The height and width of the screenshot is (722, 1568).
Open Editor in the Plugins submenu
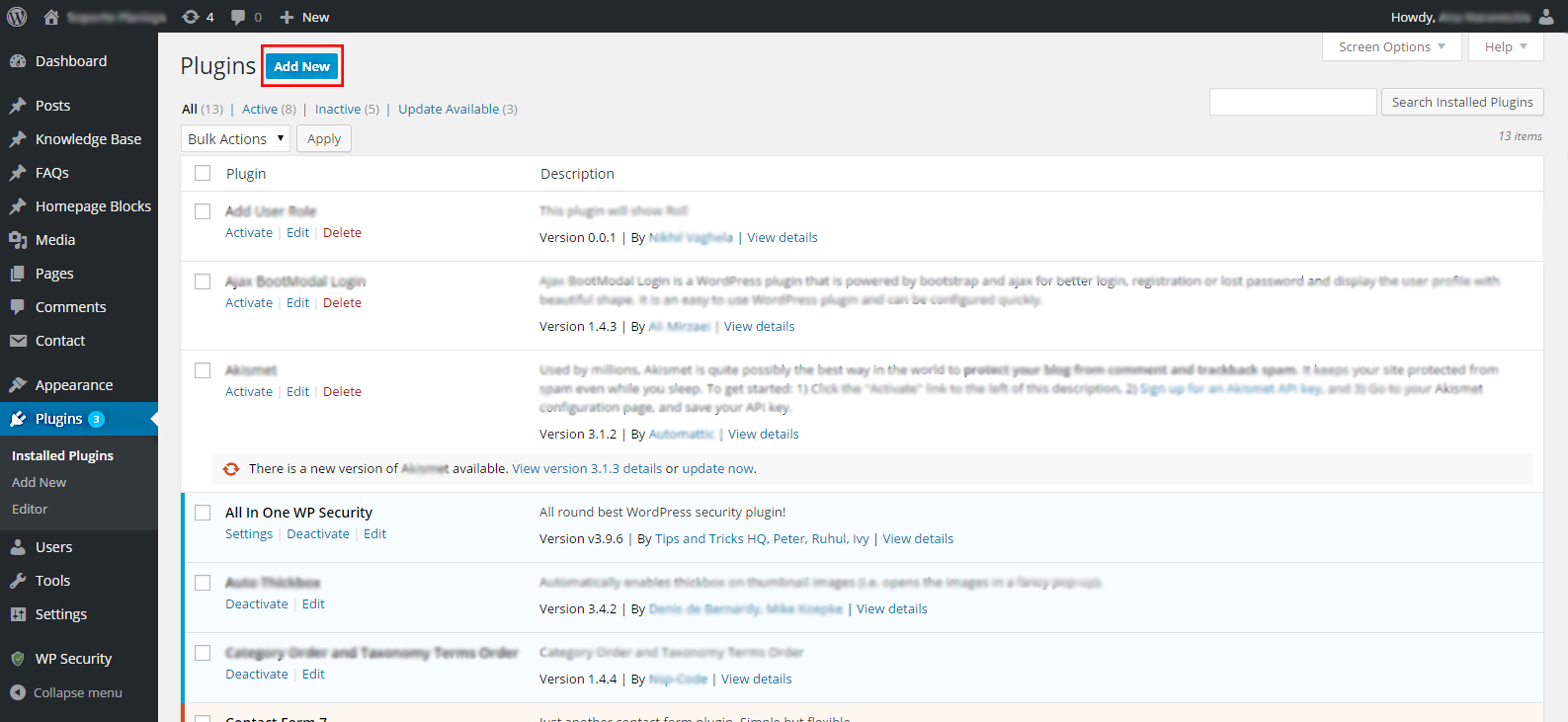pos(30,509)
